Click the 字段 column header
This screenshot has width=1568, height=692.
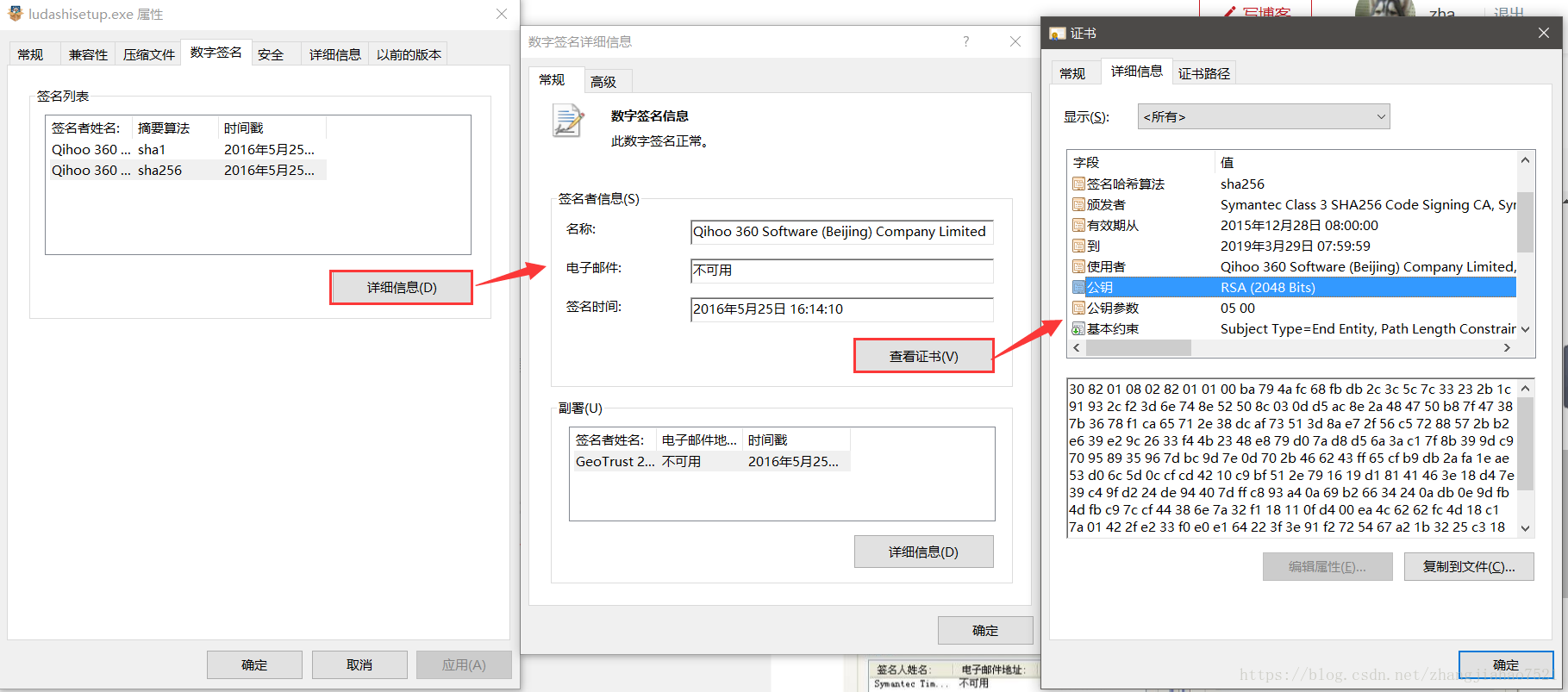click(x=1141, y=162)
